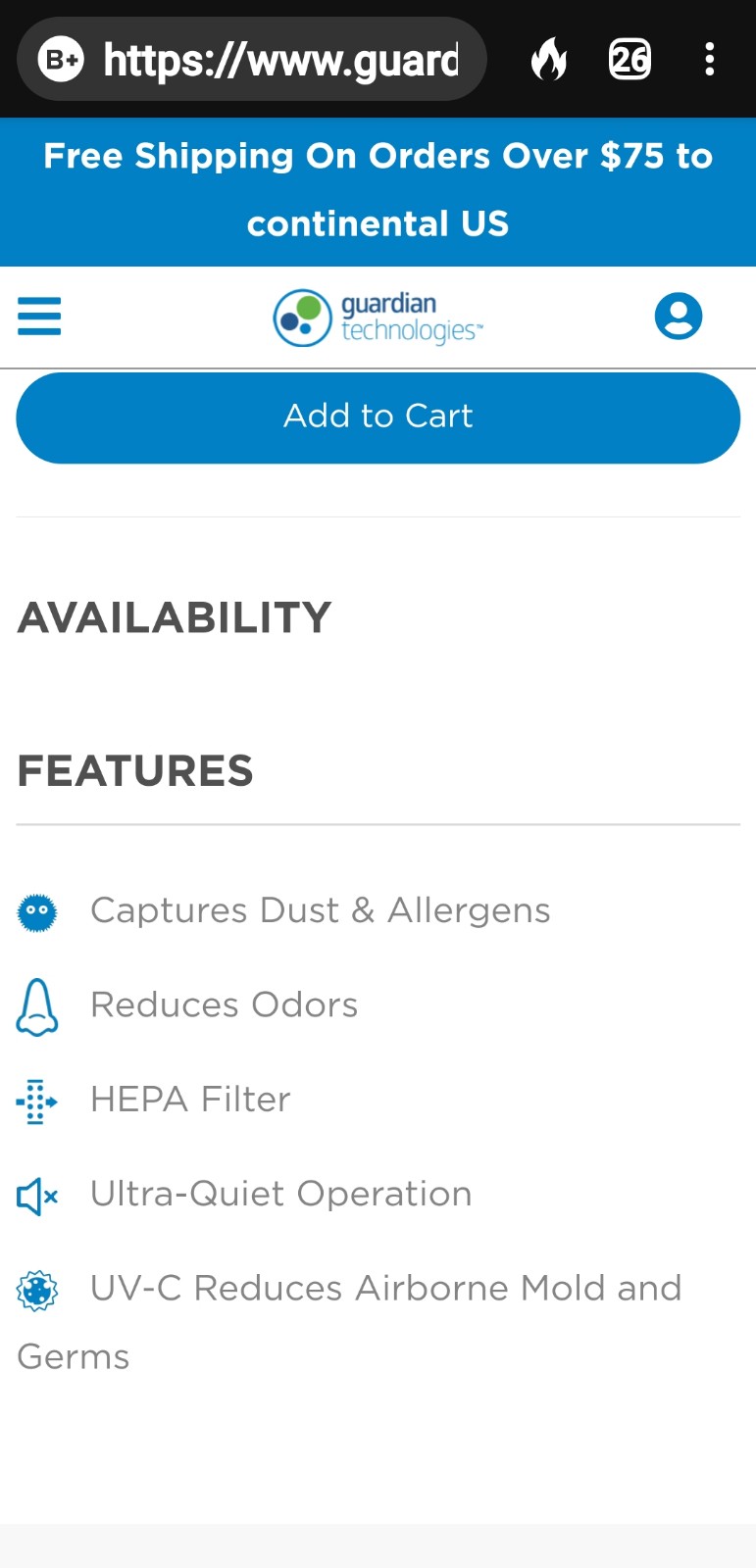Viewport: 756px width, 1568px height.
Task: Add the product to cart
Action: pyautogui.click(x=378, y=417)
